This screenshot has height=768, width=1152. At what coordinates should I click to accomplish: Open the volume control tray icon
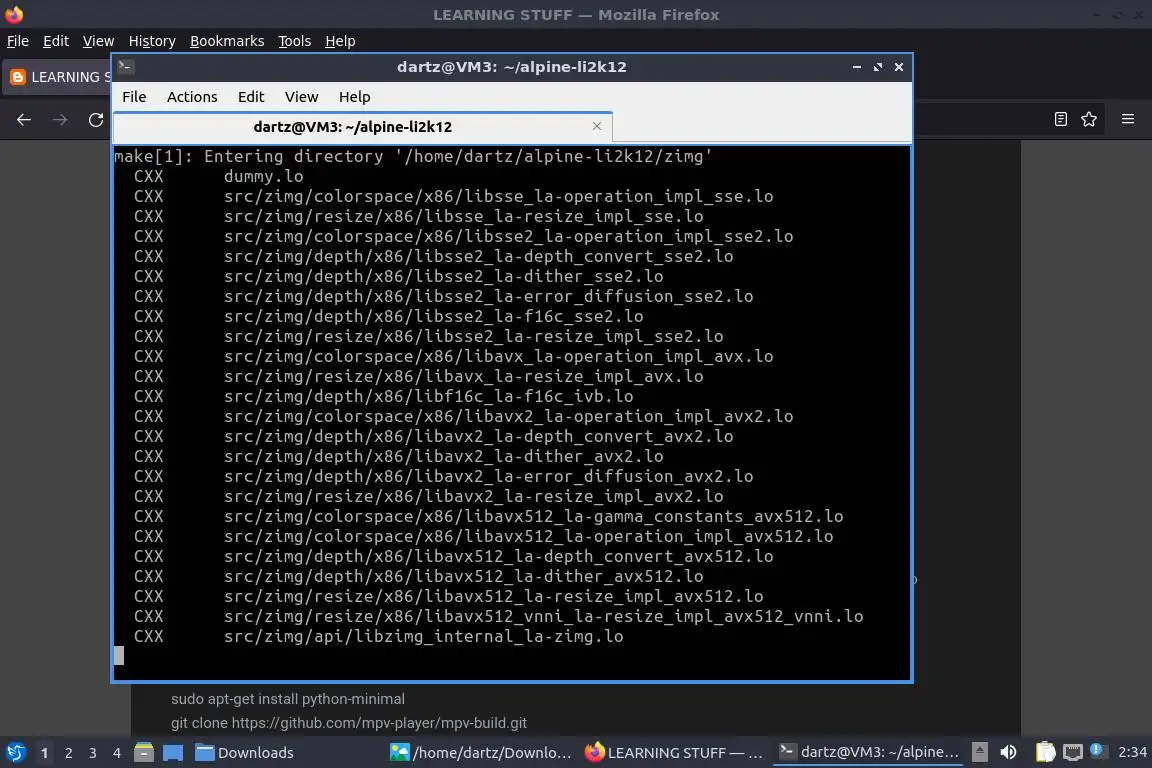(x=1008, y=752)
